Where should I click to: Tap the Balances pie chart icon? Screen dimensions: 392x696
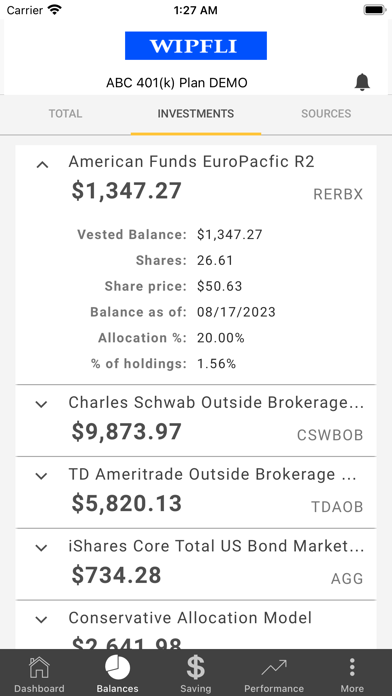click(118, 668)
